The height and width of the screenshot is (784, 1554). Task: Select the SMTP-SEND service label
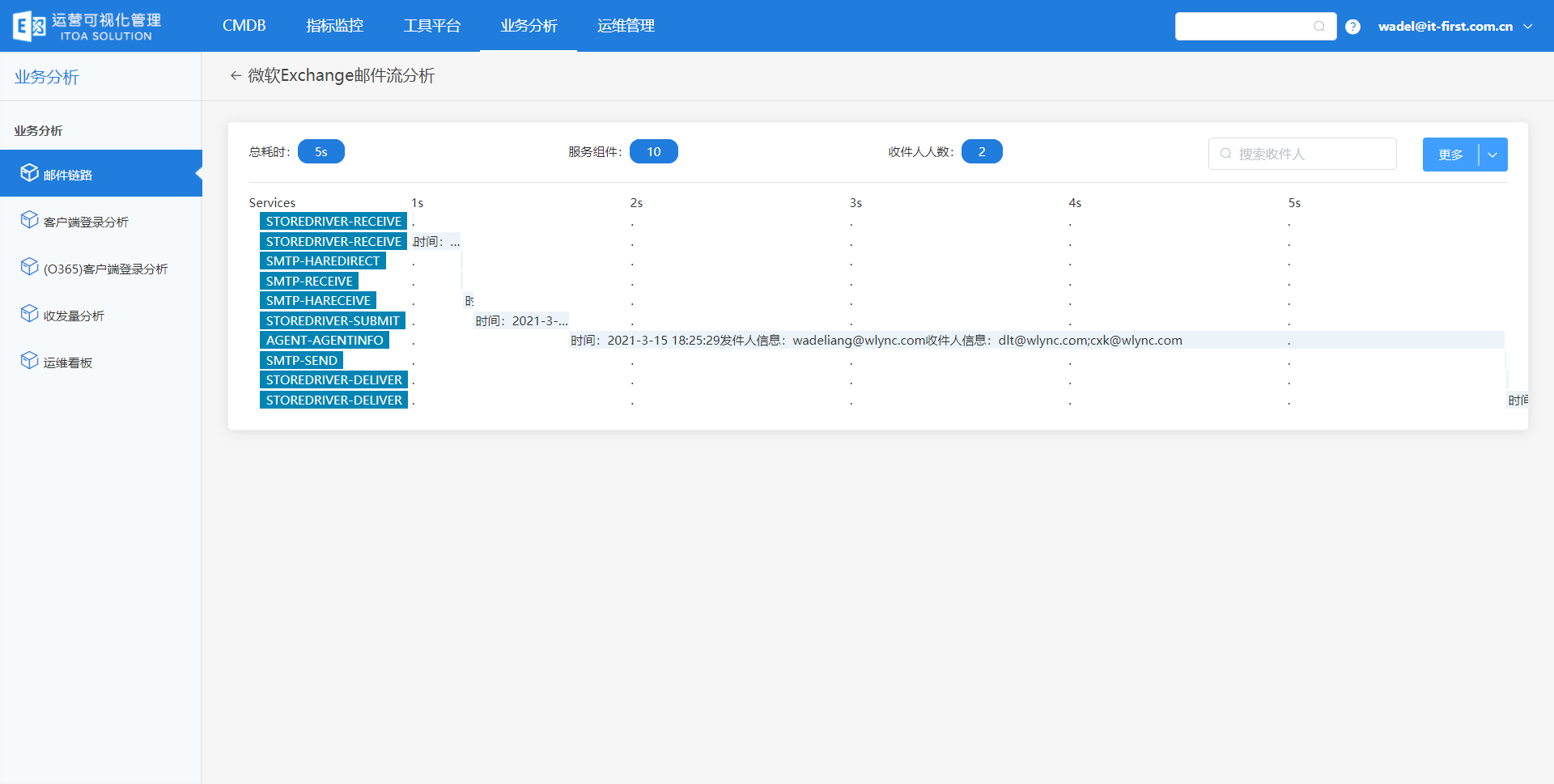pyautogui.click(x=302, y=360)
